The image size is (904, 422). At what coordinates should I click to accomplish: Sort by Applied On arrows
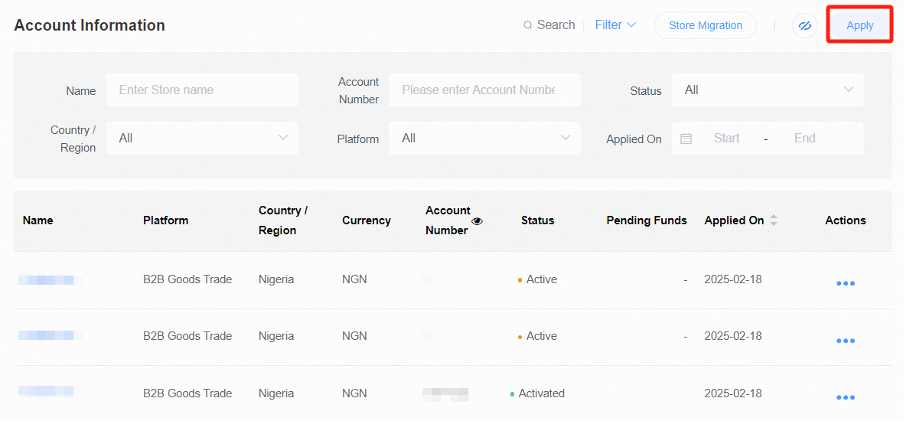774,220
